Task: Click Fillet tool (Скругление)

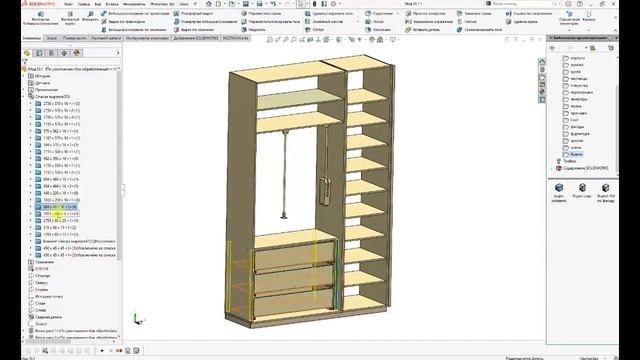Action: 379,13
